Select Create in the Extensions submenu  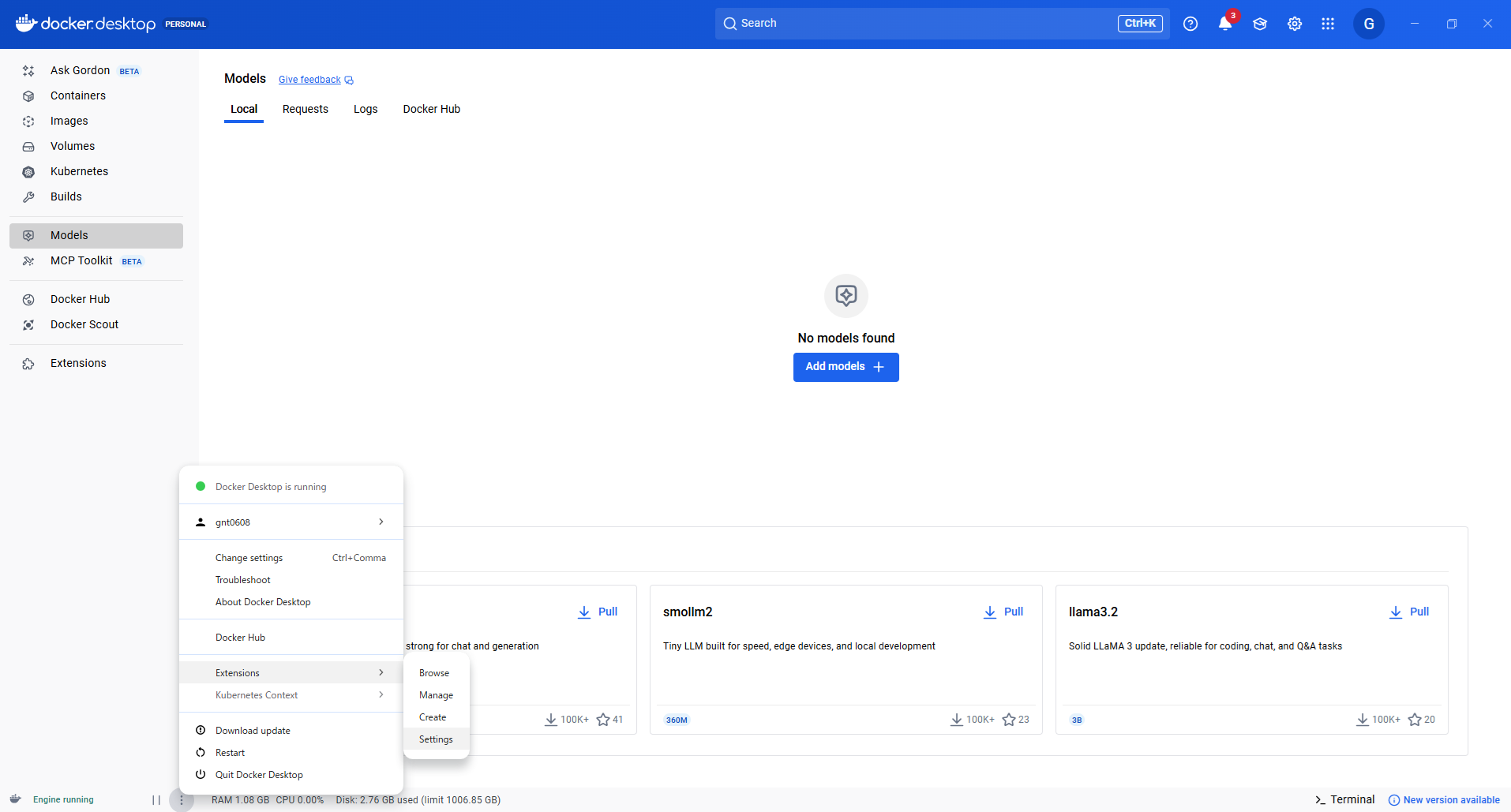[x=437, y=717]
